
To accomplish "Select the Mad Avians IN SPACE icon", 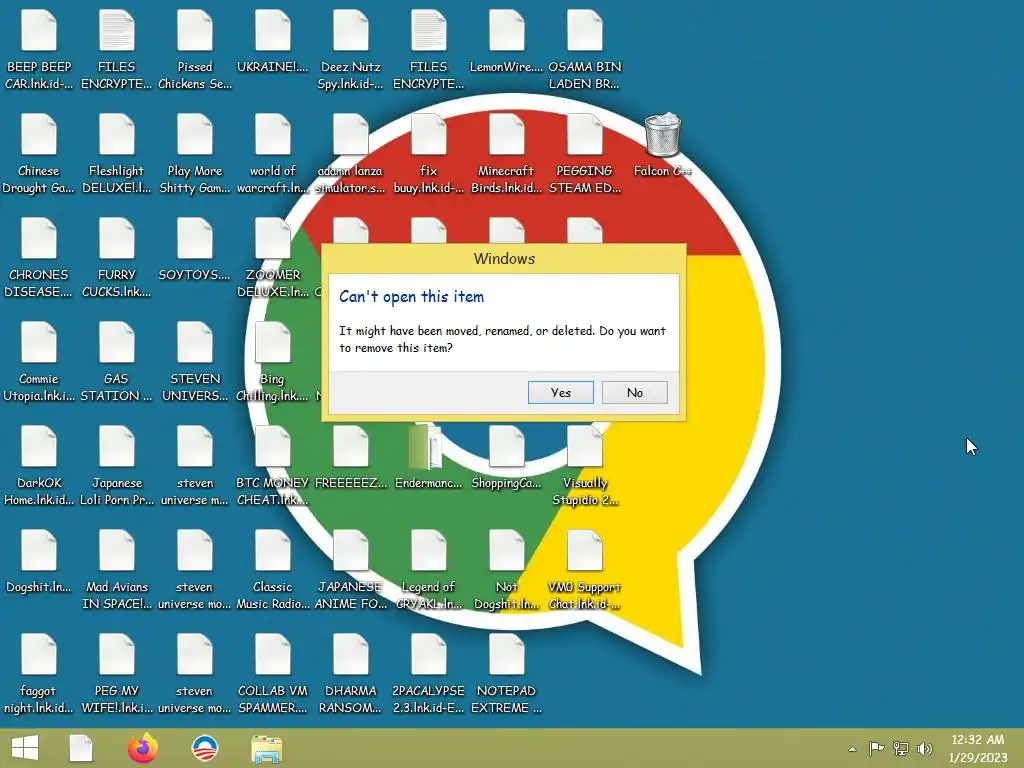I will coord(116,570).
